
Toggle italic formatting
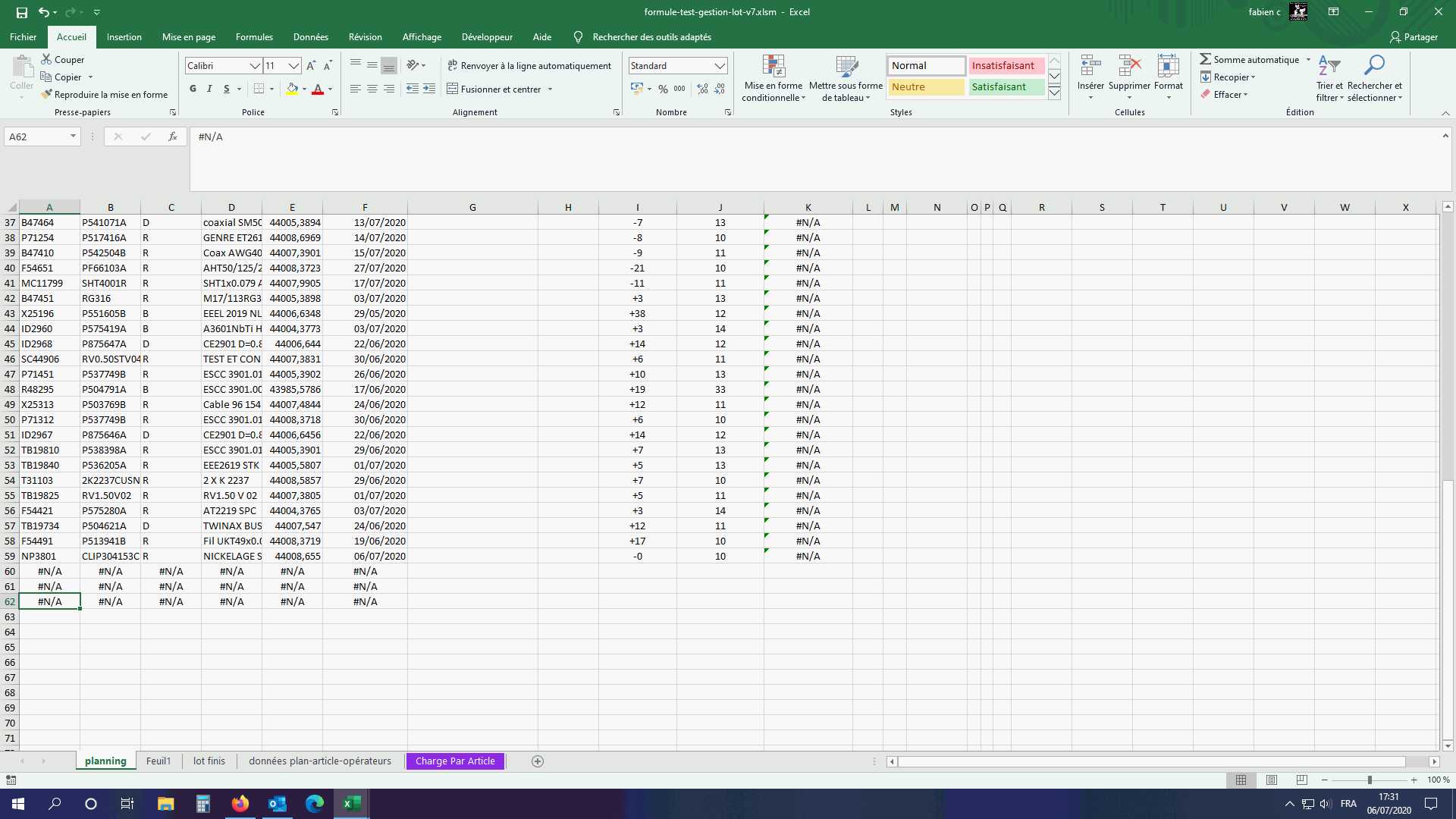point(209,89)
